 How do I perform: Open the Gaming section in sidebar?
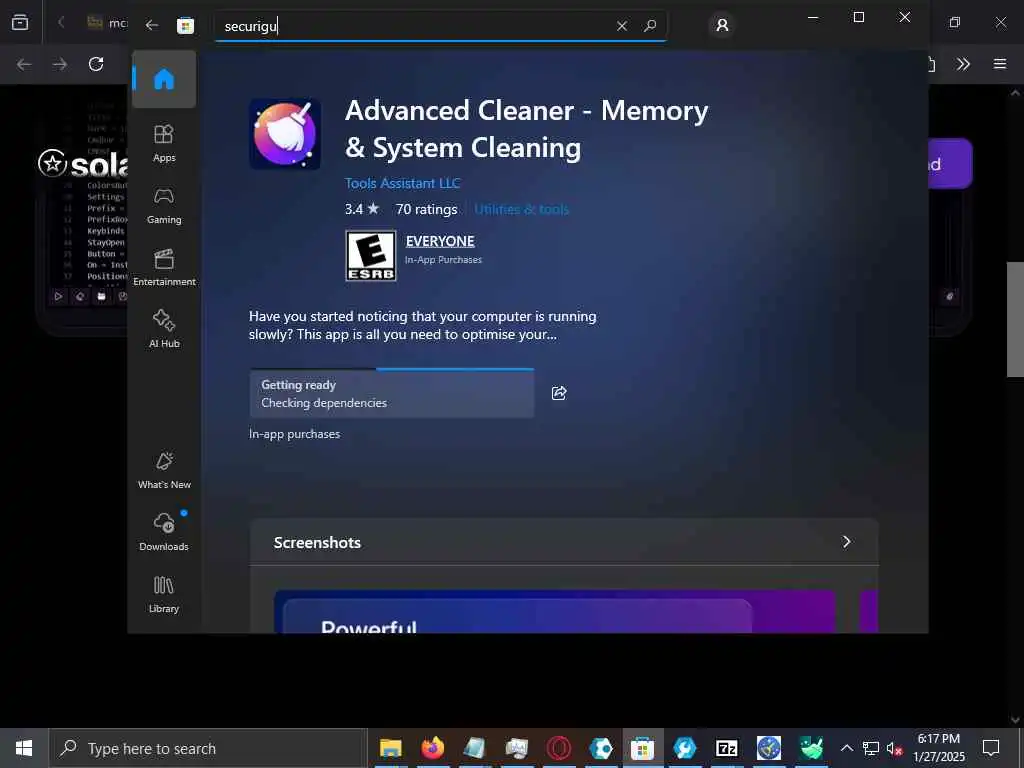[x=164, y=206]
